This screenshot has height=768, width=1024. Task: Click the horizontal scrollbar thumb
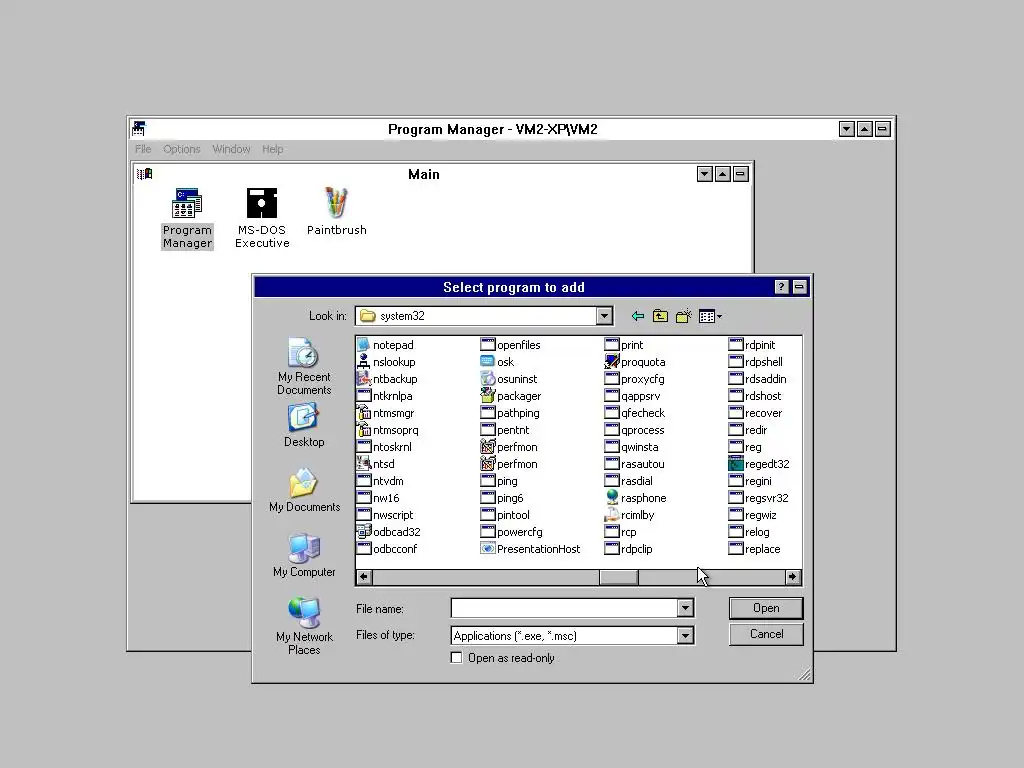click(618, 577)
